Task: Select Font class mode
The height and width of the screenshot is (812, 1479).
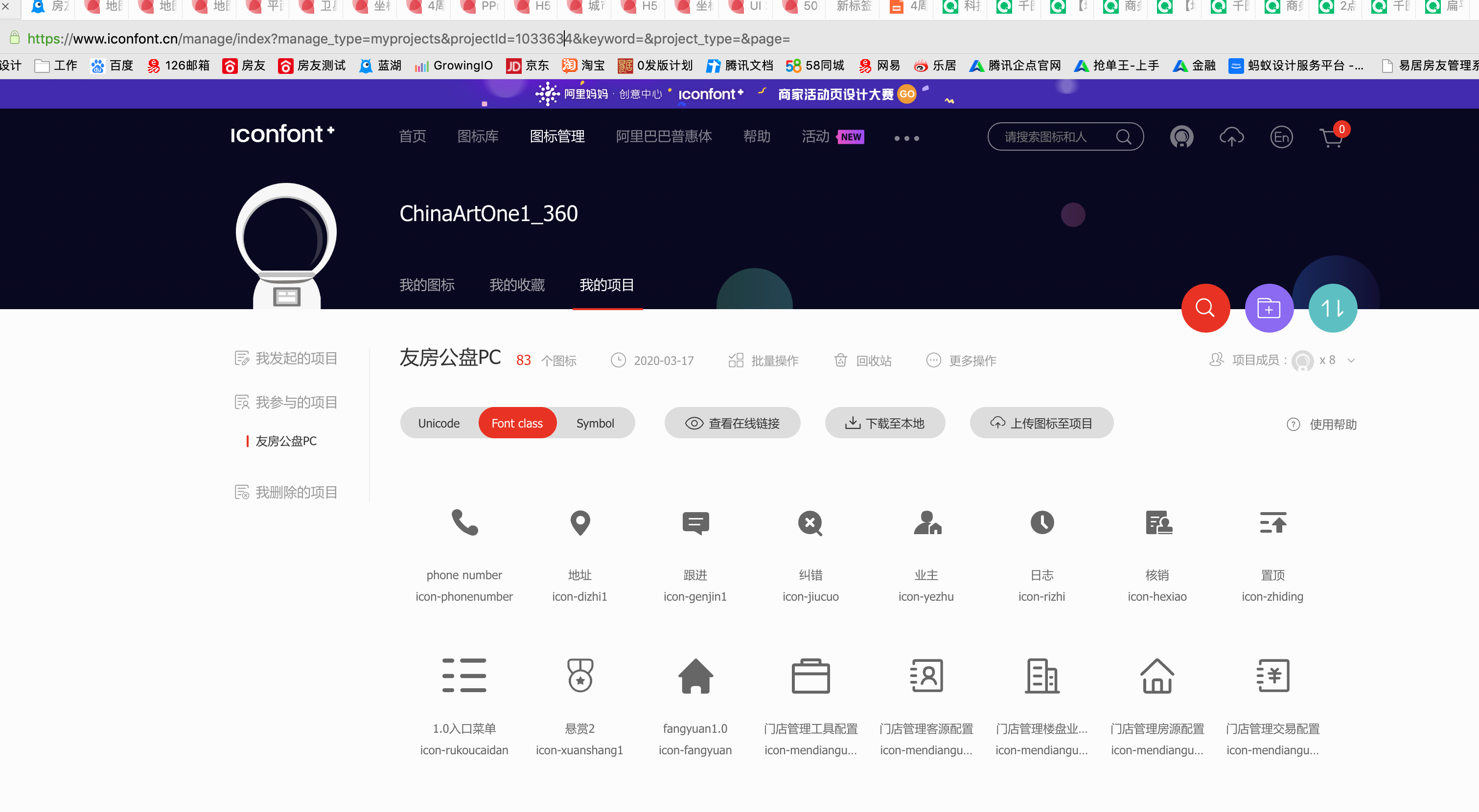Action: tap(517, 423)
